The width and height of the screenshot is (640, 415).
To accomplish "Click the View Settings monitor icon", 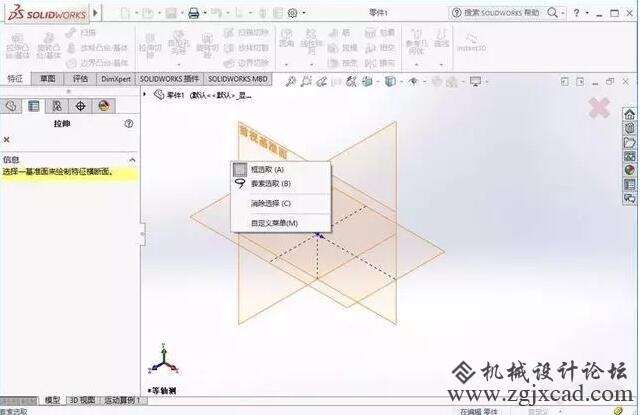I will pyautogui.click(x=476, y=81).
